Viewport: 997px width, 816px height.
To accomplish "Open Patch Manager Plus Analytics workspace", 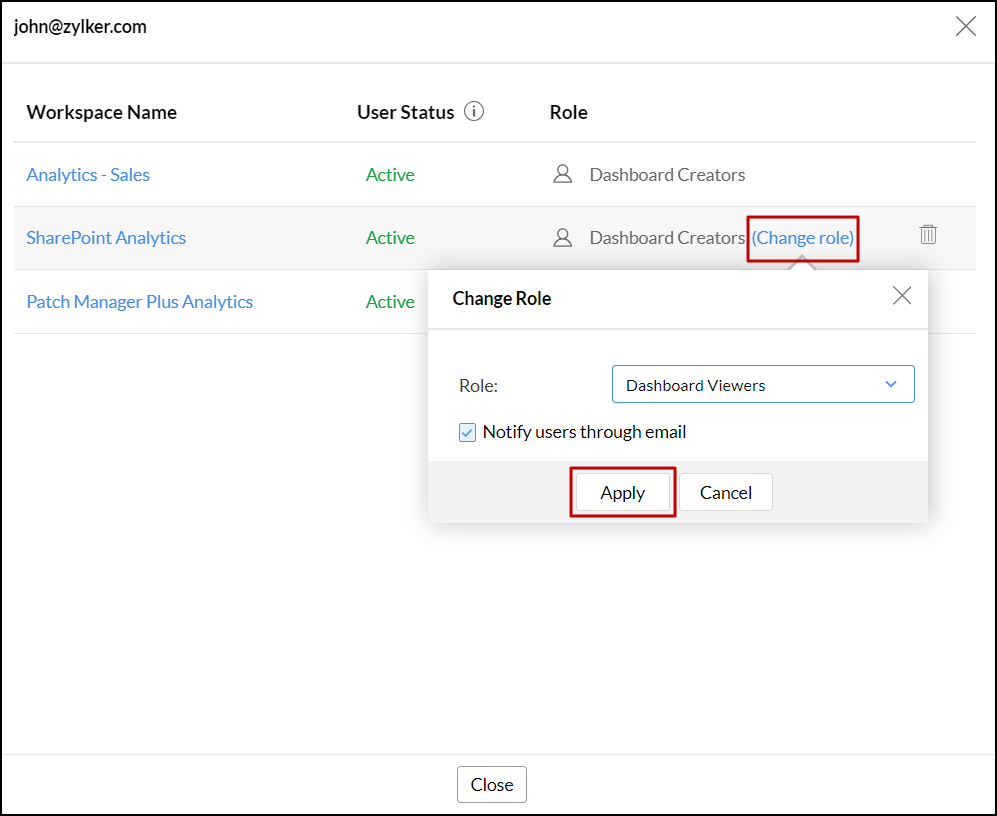I will [x=139, y=302].
